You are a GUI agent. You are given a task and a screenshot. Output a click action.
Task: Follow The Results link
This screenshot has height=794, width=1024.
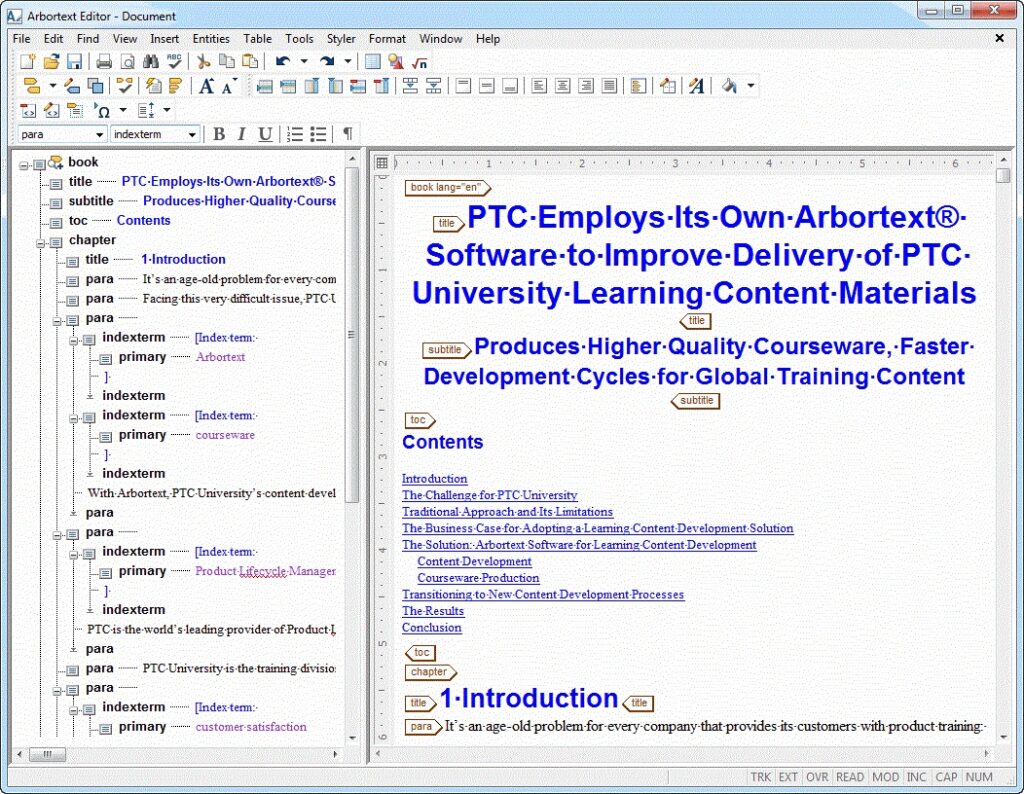click(x=433, y=611)
